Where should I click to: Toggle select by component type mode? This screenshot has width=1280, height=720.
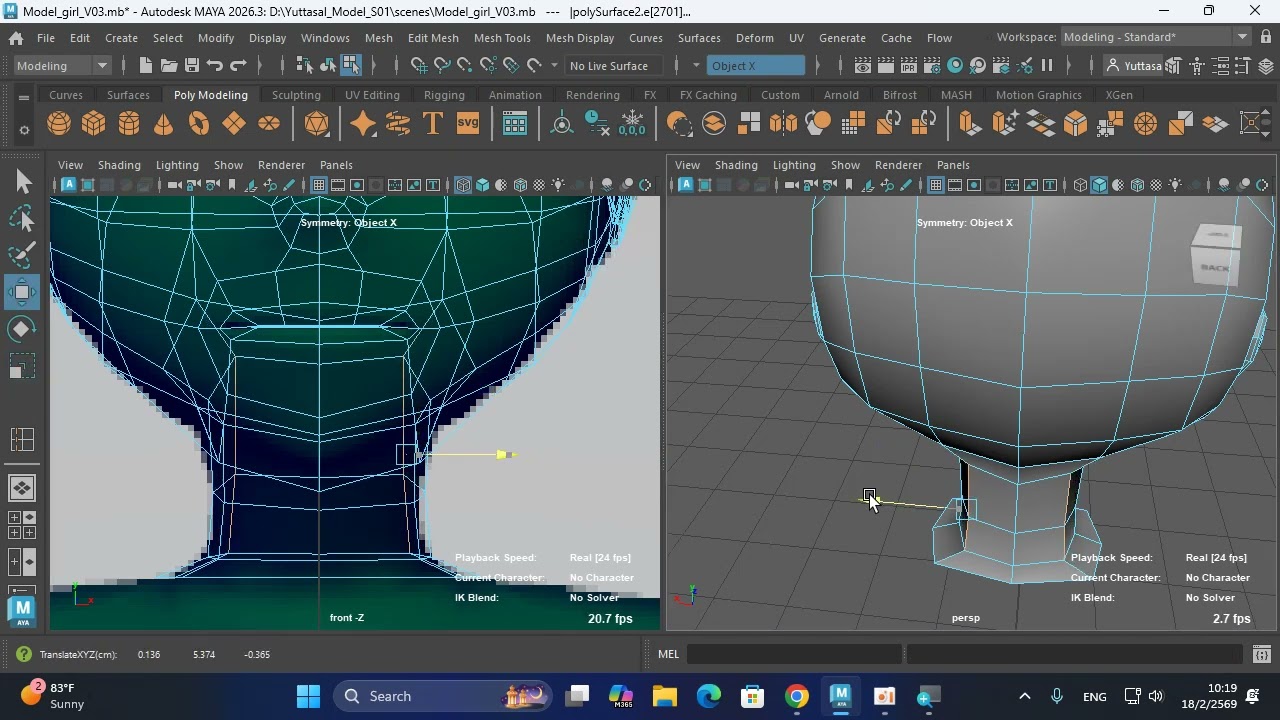351,66
